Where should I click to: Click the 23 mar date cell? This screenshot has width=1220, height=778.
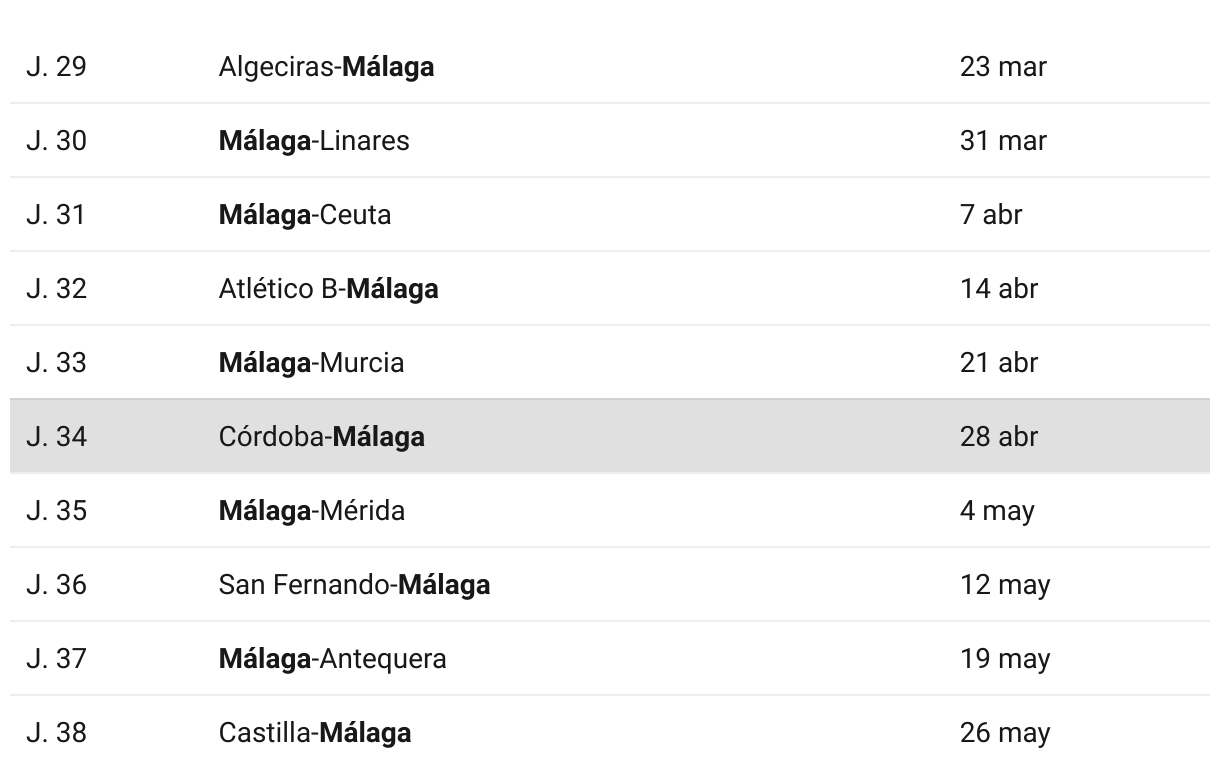[1003, 67]
